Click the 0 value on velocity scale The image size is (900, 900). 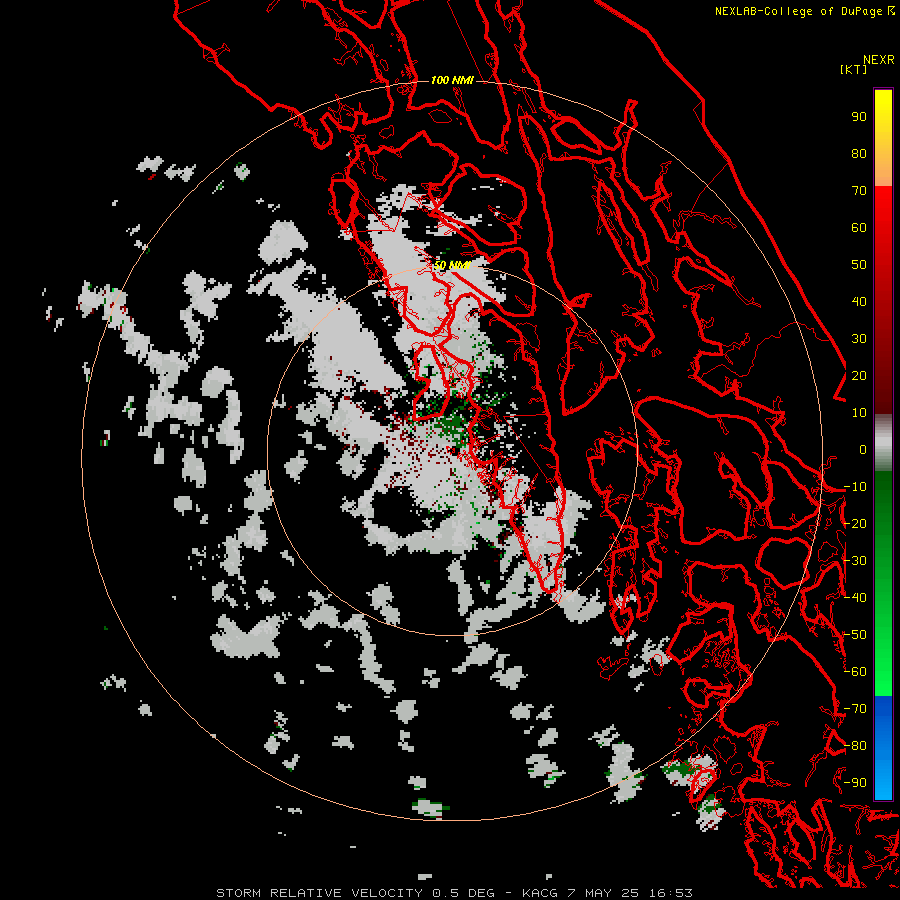(x=863, y=450)
